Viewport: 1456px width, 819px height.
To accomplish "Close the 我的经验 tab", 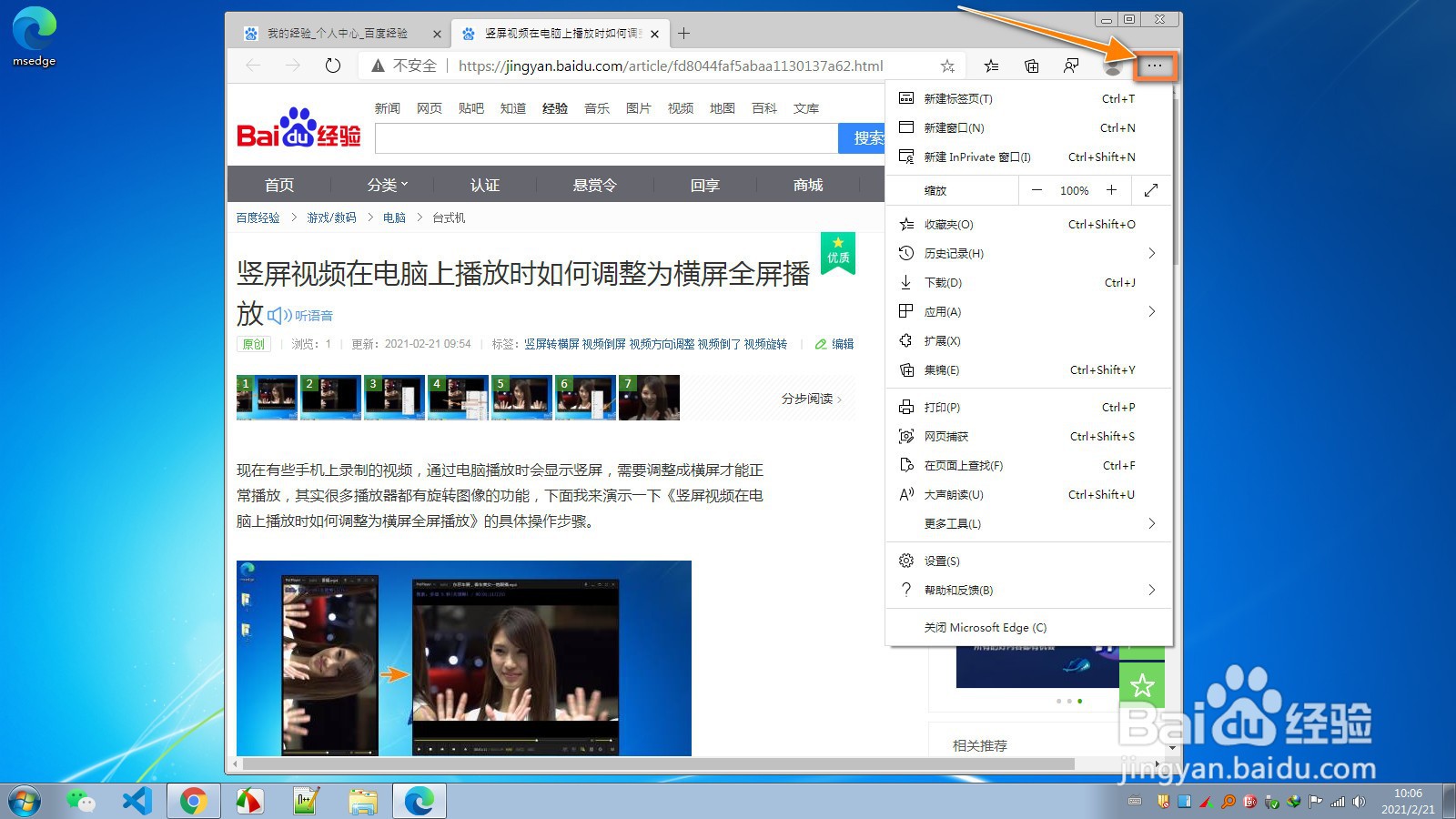I will (437, 34).
